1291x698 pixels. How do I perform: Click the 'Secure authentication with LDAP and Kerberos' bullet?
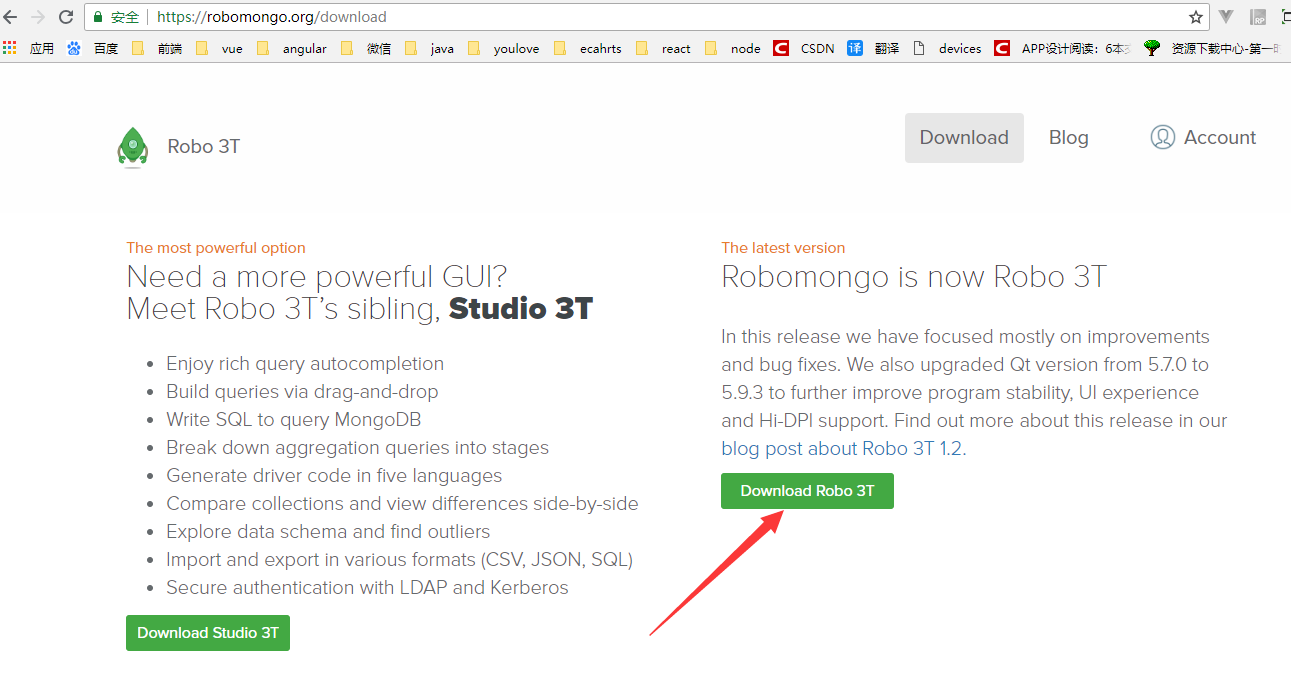click(367, 588)
